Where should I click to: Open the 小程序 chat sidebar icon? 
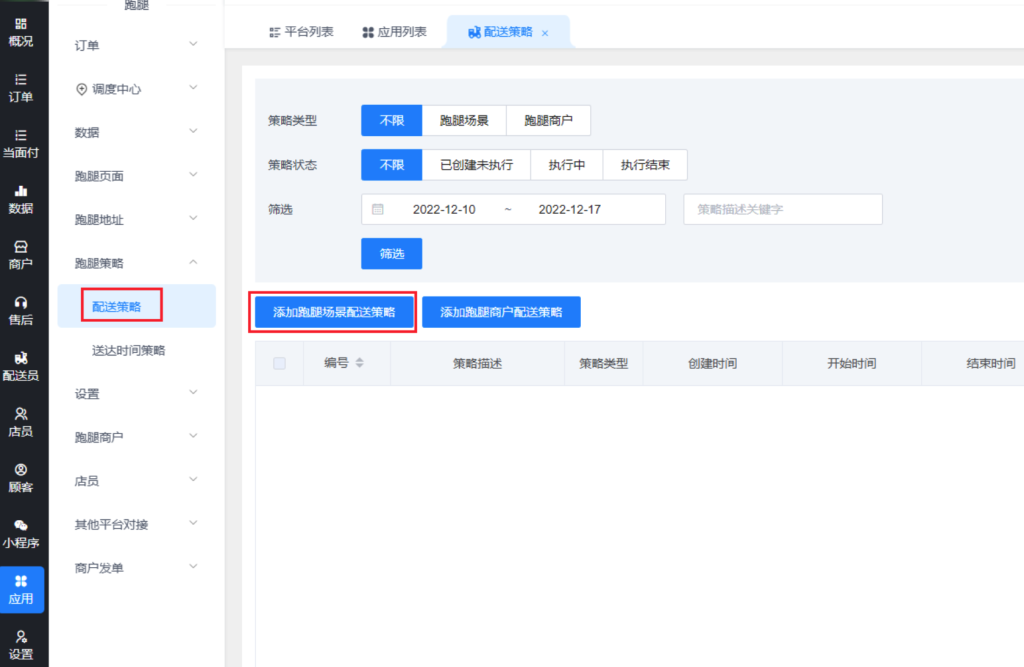[x=21, y=534]
